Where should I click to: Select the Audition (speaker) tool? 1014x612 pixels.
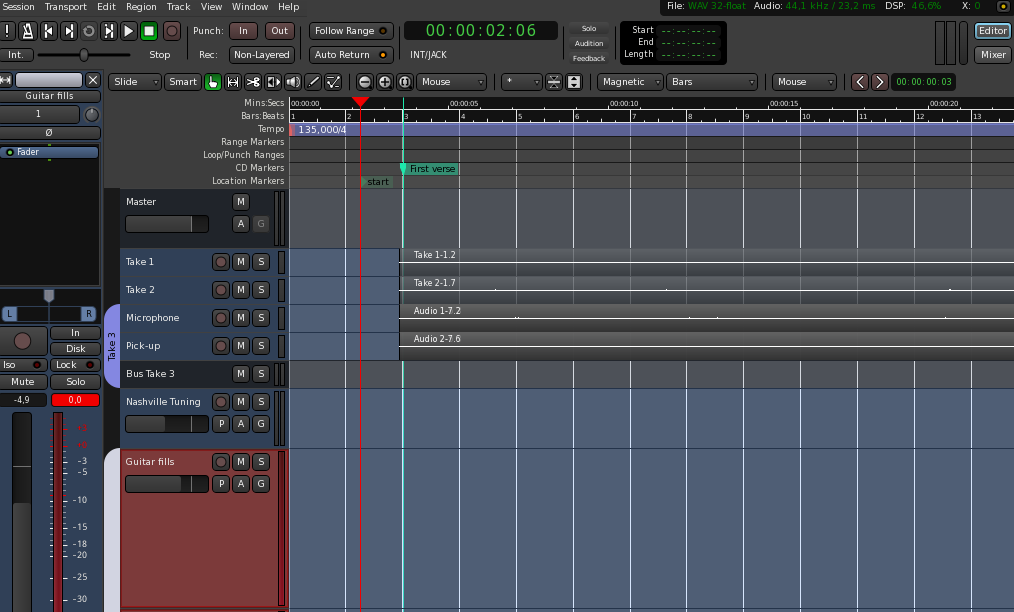click(x=293, y=82)
